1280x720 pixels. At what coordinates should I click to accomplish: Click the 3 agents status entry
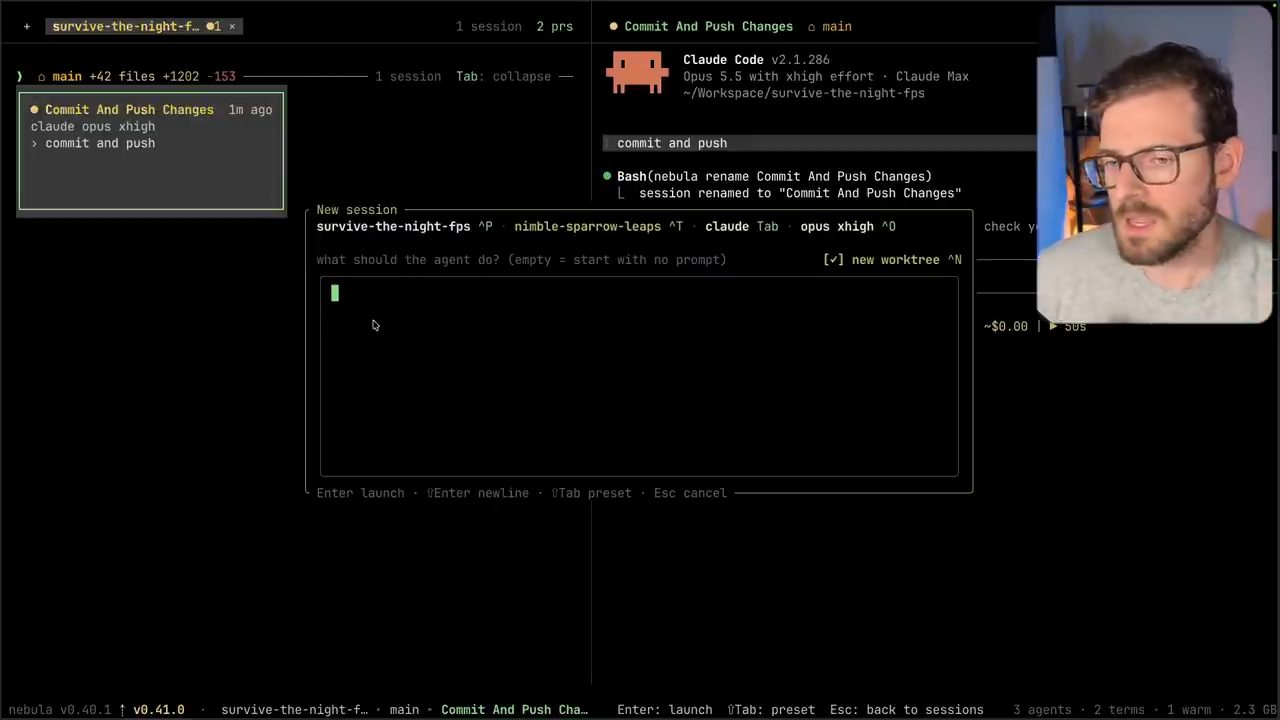click(x=1042, y=710)
